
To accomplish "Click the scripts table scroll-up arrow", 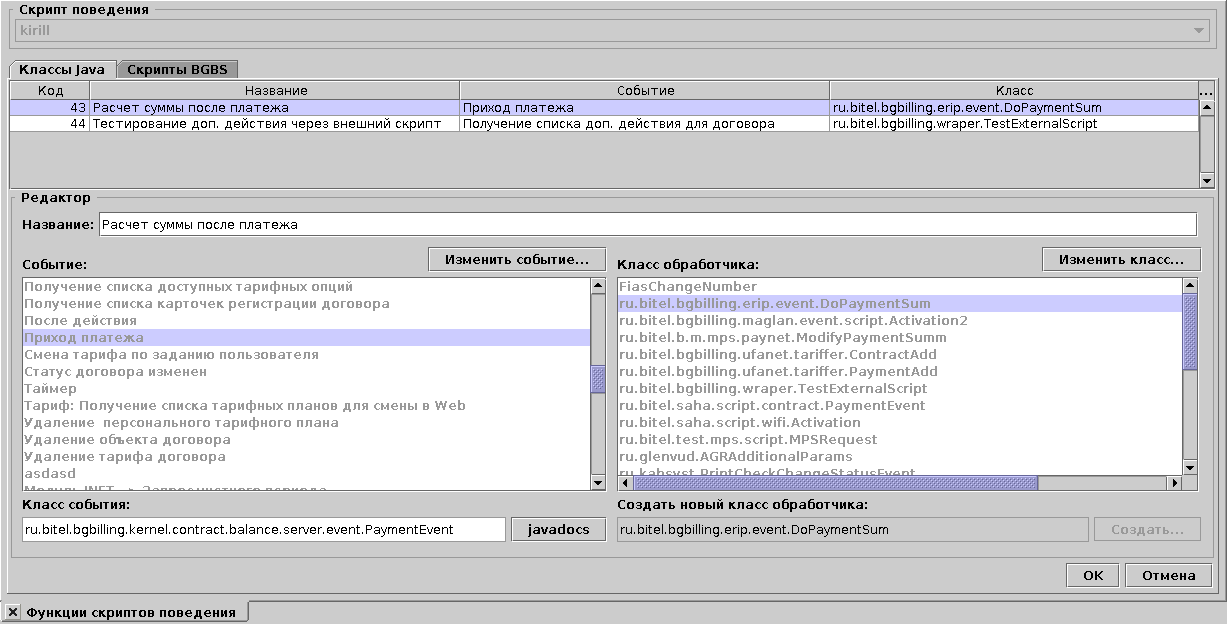I will [x=1206, y=107].
